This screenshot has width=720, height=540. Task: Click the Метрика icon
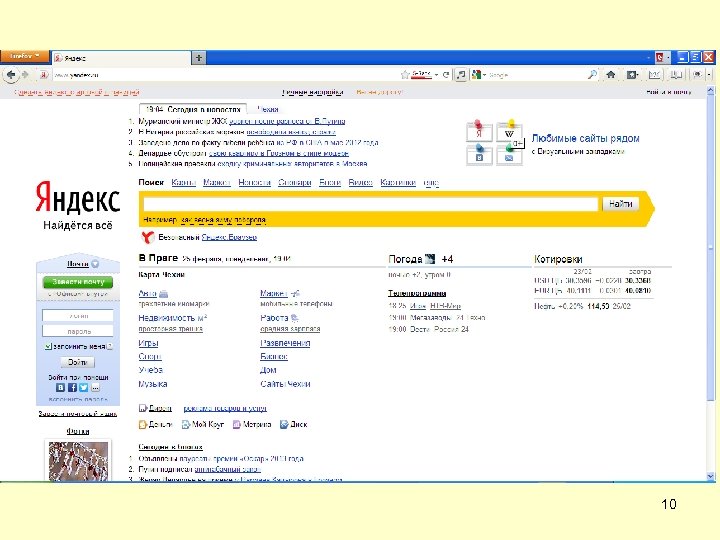coord(237,425)
